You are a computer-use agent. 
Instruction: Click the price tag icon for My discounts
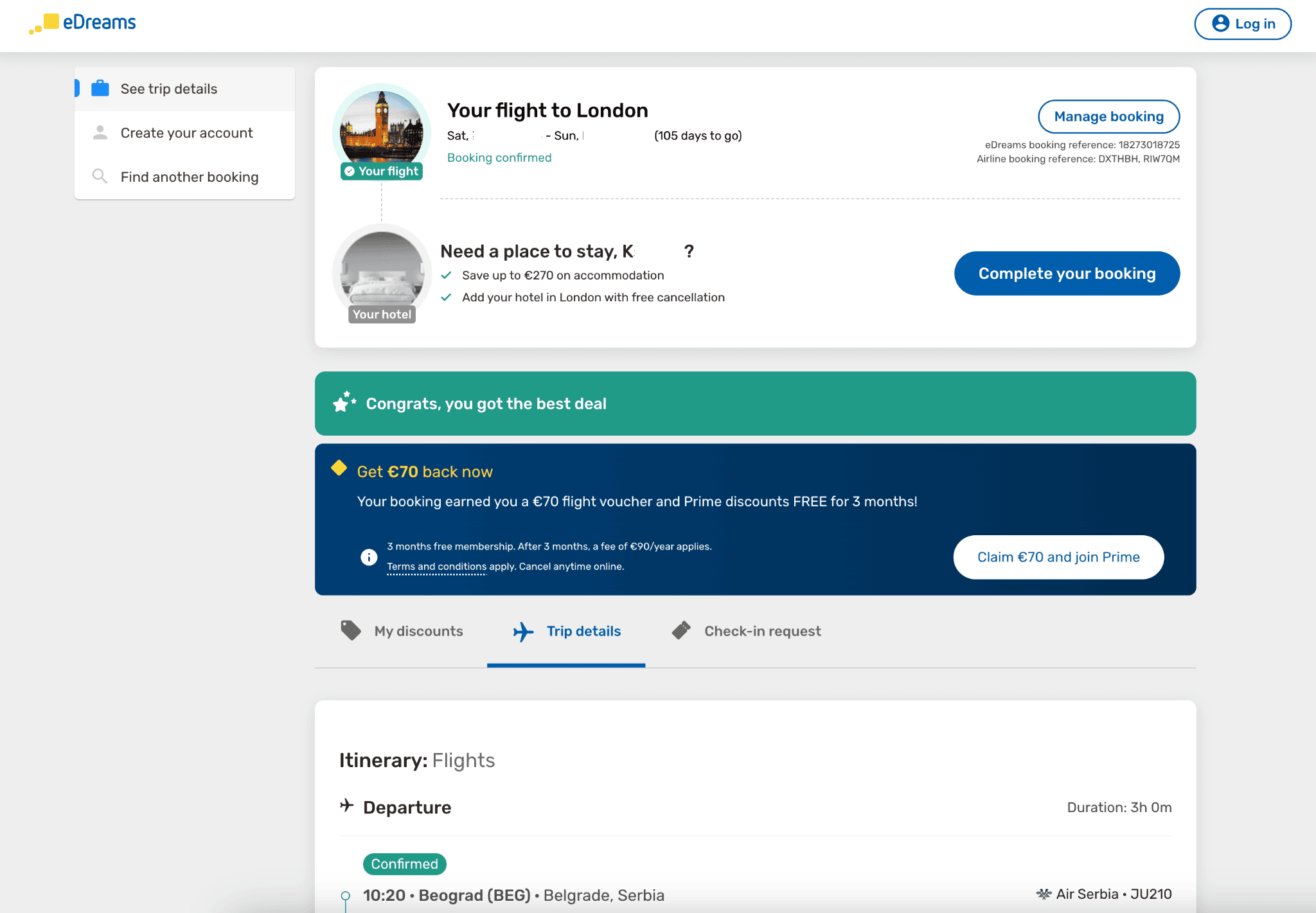(x=351, y=630)
